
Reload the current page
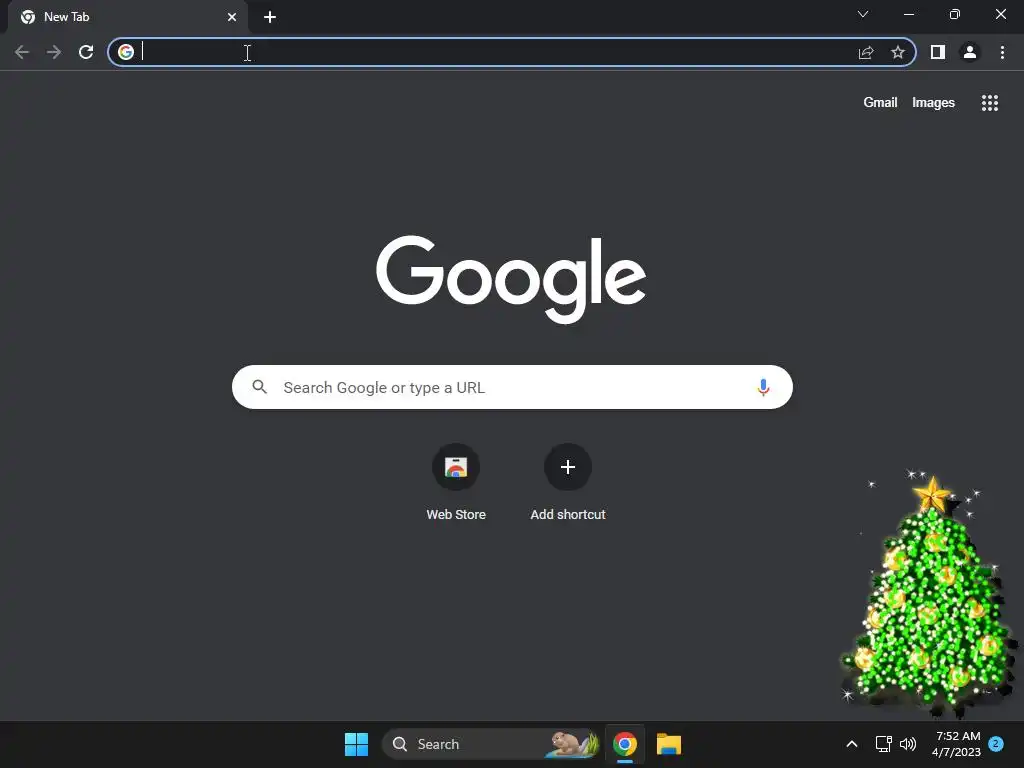click(86, 52)
